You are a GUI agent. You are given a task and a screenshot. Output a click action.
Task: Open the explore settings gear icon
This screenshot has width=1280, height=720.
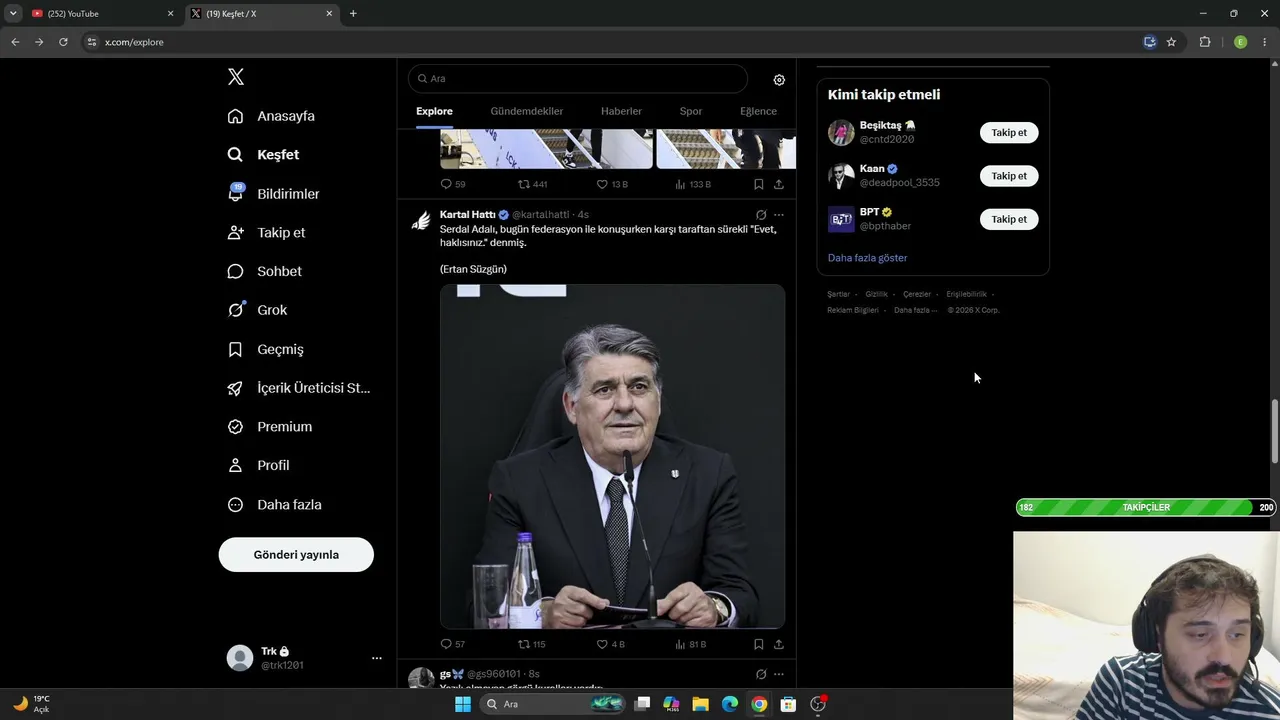pos(779,80)
